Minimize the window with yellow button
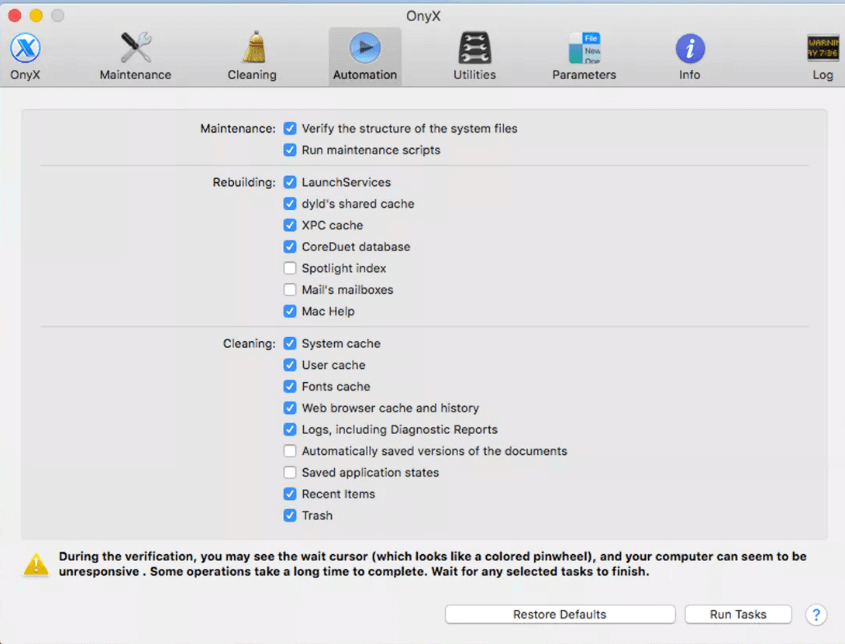Image resolution: width=845 pixels, height=644 pixels. click(36, 16)
